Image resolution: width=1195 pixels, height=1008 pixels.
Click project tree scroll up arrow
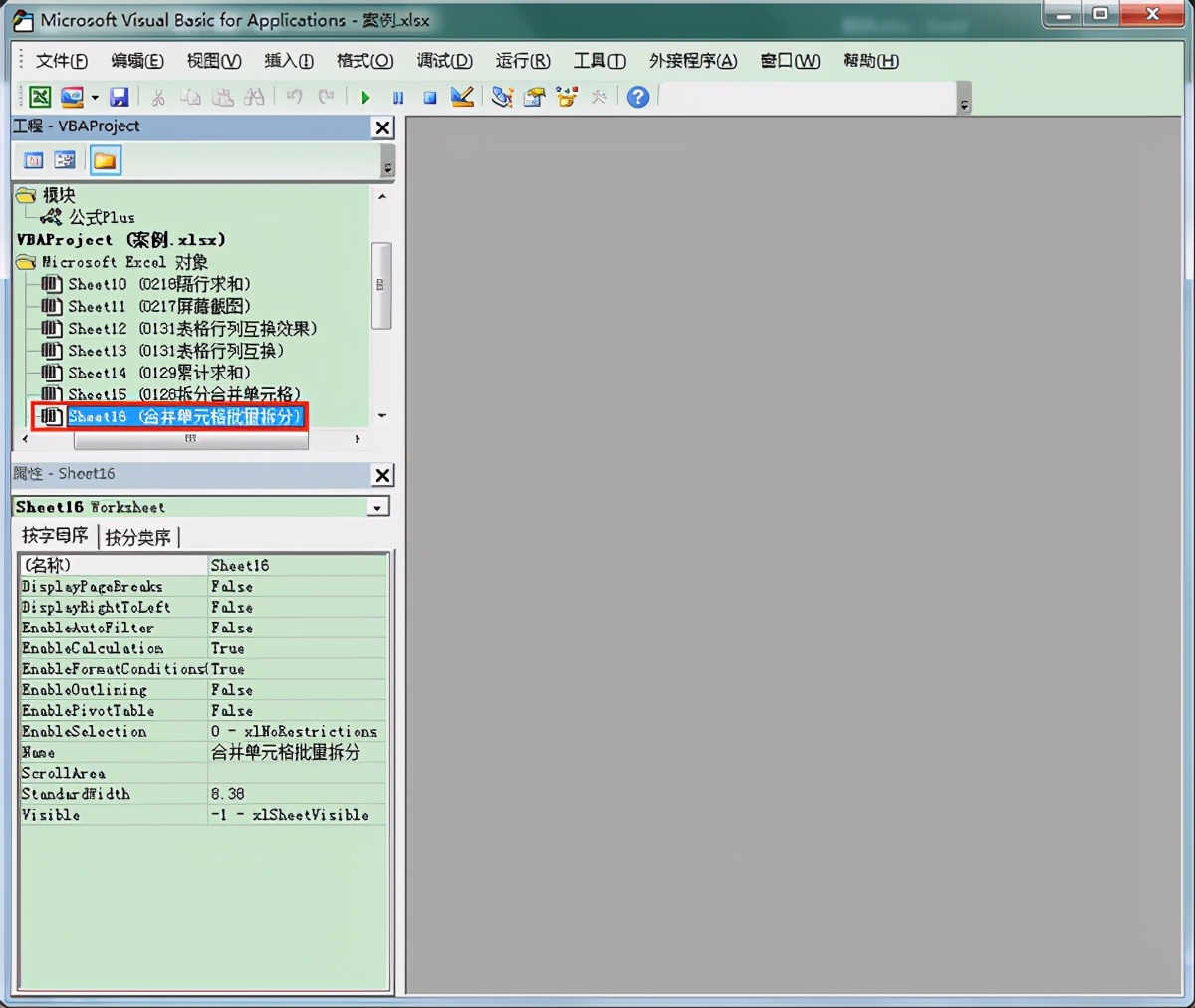(x=382, y=196)
